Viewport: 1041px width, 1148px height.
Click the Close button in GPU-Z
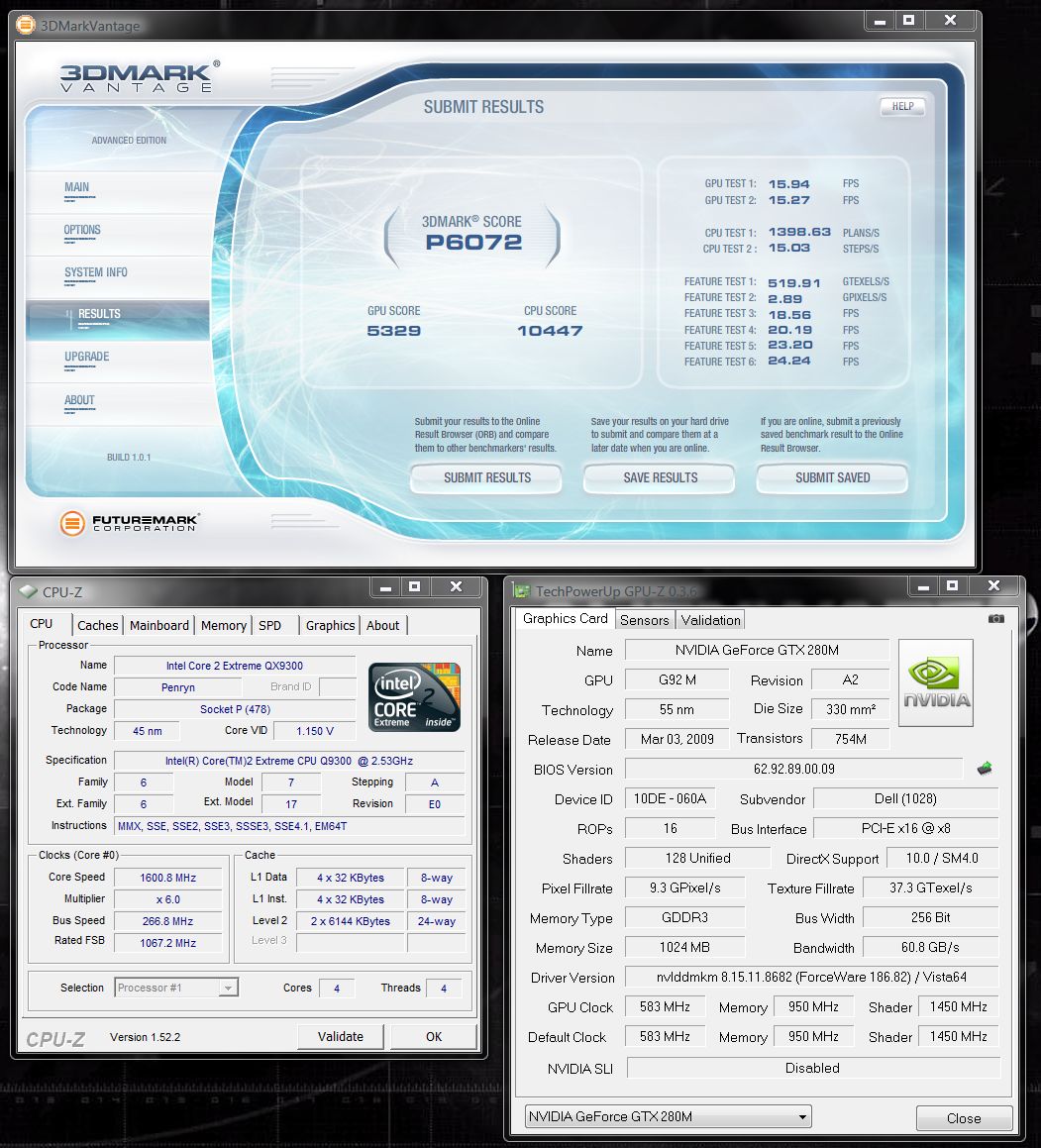(x=964, y=1118)
